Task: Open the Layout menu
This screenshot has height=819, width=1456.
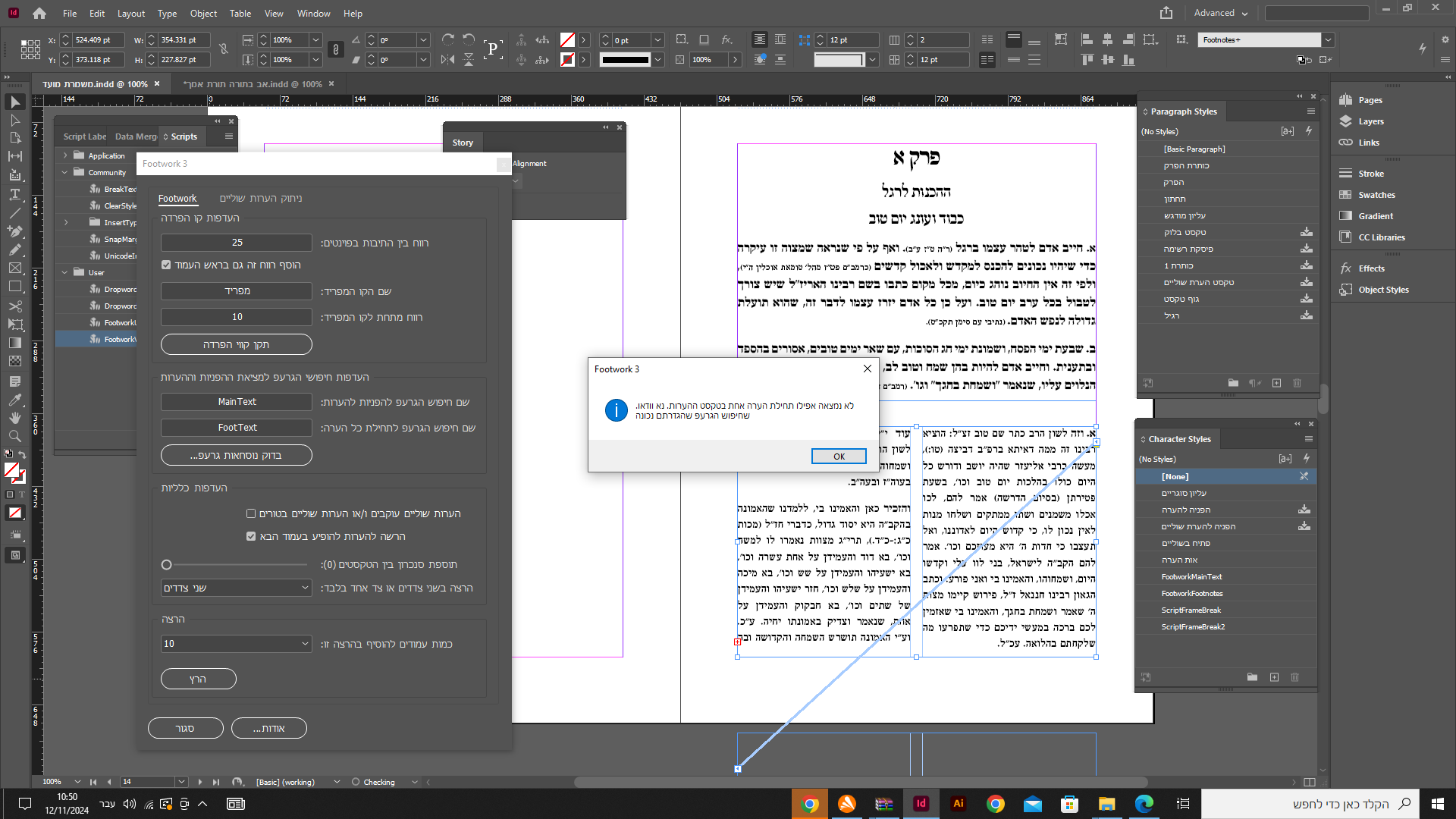Action: [x=130, y=13]
